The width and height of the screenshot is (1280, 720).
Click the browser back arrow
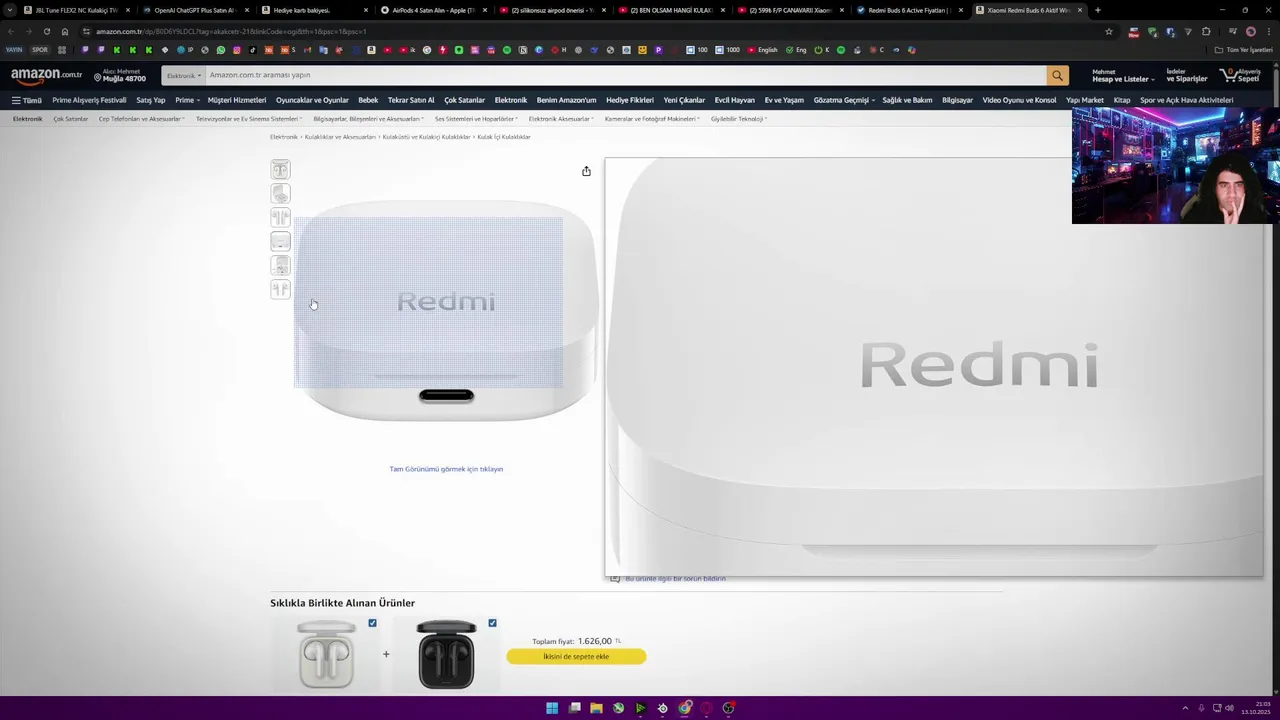pos(9,31)
